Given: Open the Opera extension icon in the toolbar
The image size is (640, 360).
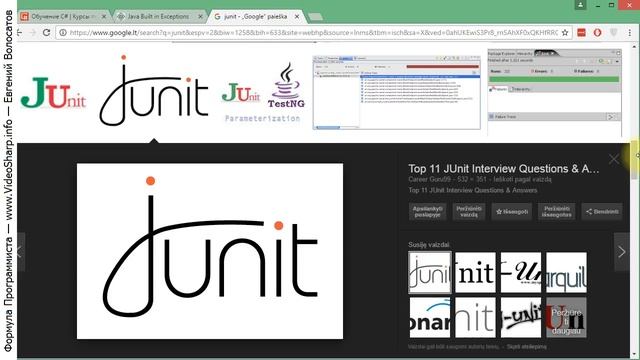Looking at the screenshot, I should pyautogui.click(x=597, y=33).
